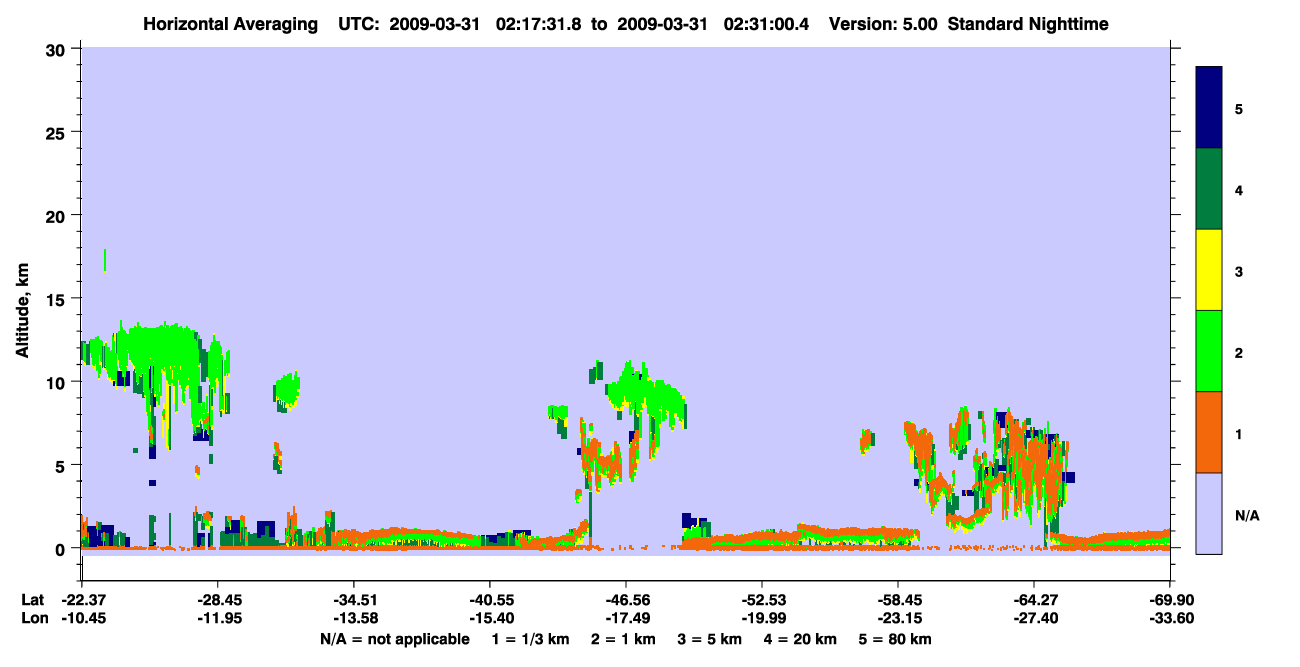Click the longitude value -27.40
Viewport: 1300px width, 667px height.
click(1033, 618)
